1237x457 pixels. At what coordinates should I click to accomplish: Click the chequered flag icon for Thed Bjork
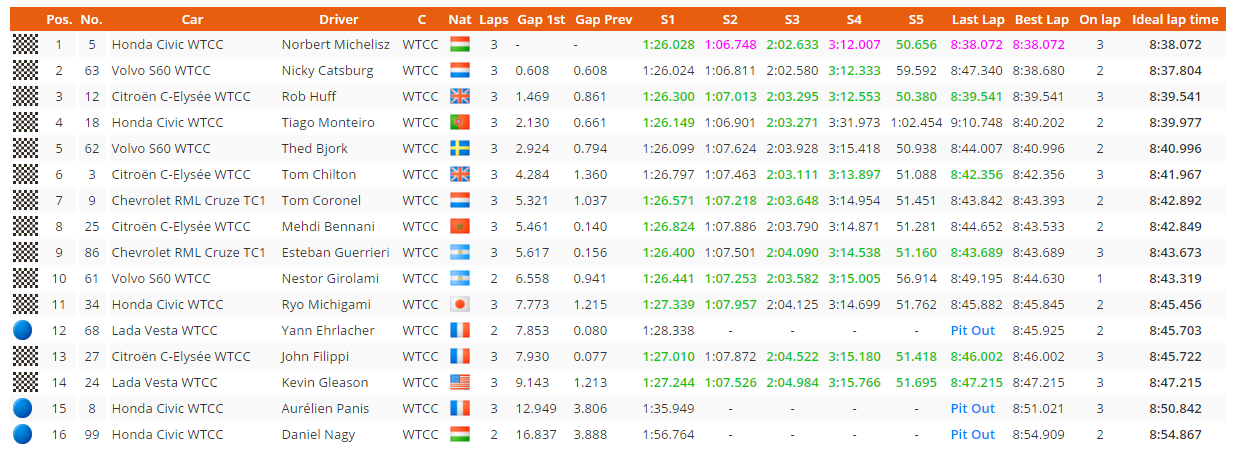[25, 148]
